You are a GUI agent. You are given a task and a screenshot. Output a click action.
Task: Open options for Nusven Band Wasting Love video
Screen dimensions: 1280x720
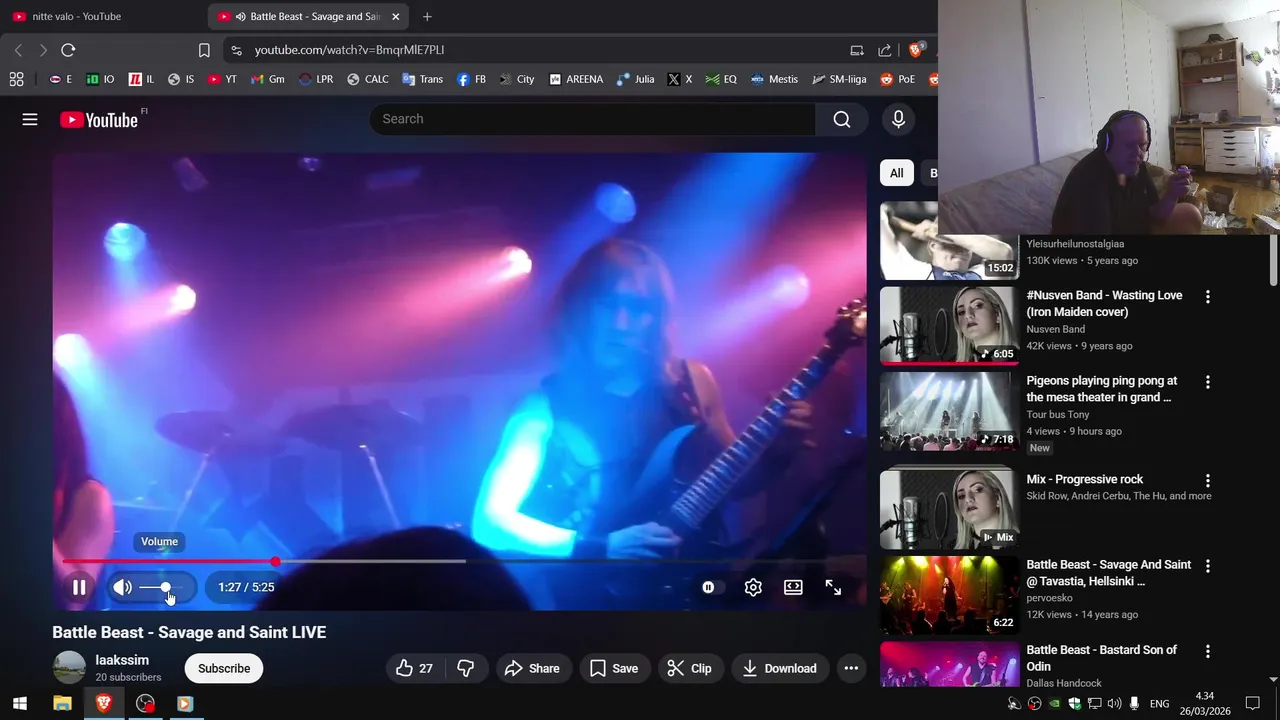[x=1208, y=296]
